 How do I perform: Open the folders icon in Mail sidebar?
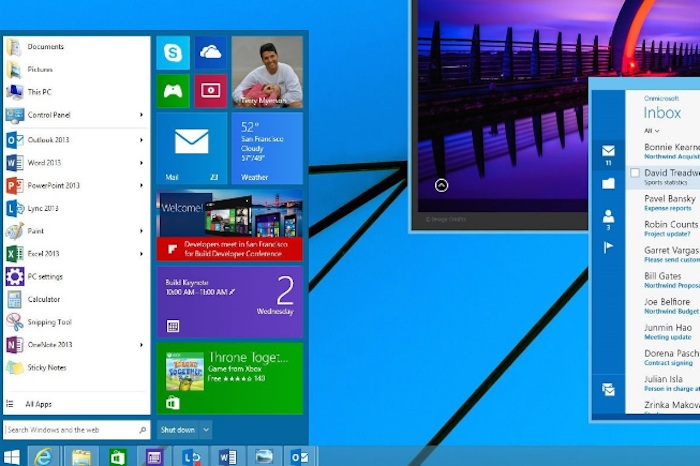tap(608, 183)
